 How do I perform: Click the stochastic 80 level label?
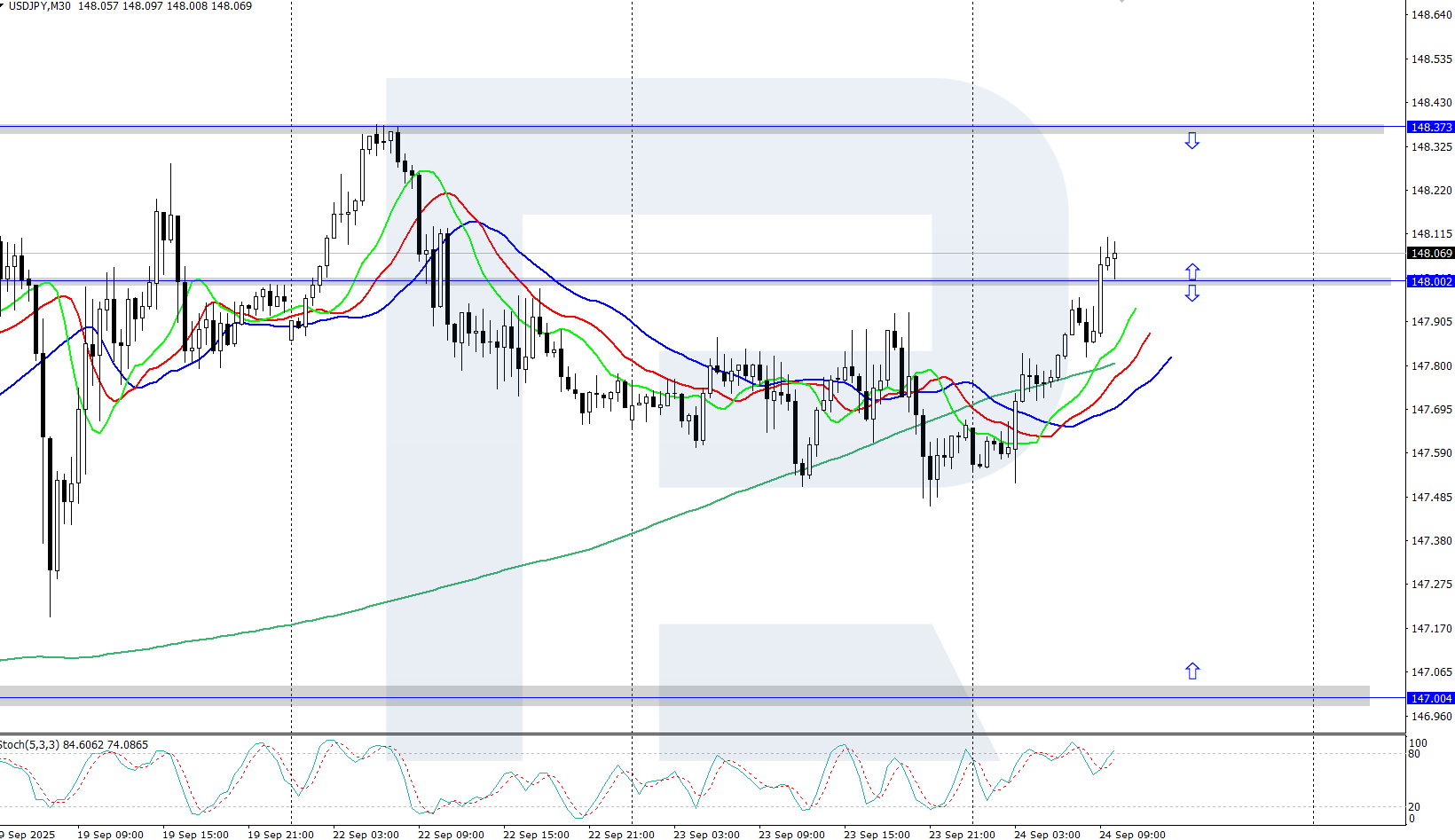(1414, 754)
